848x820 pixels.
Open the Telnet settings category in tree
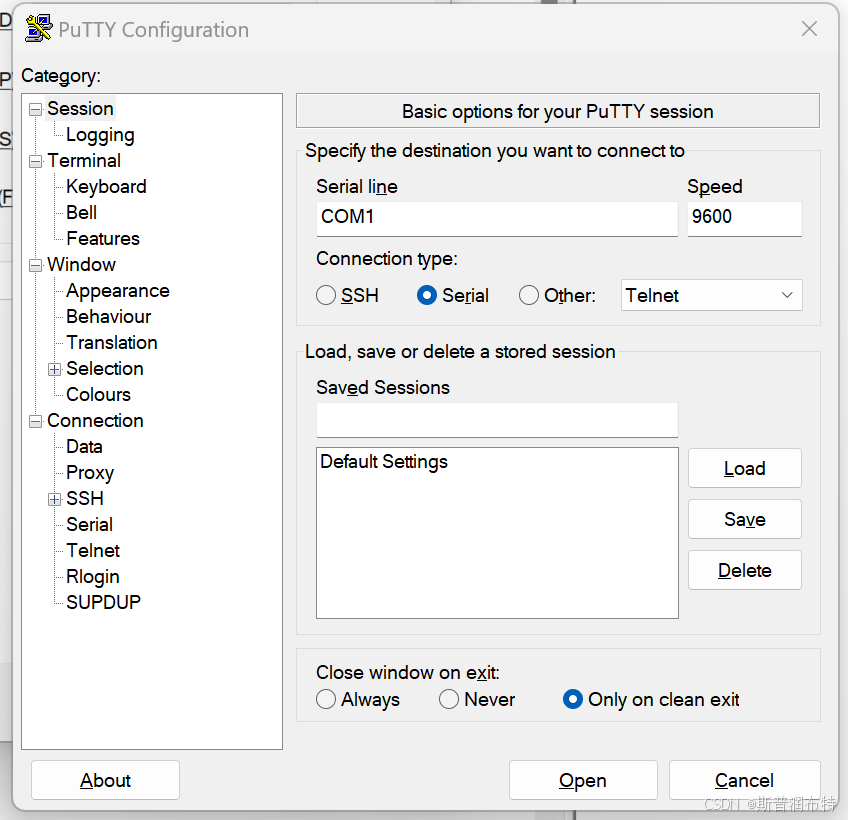[x=92, y=550]
